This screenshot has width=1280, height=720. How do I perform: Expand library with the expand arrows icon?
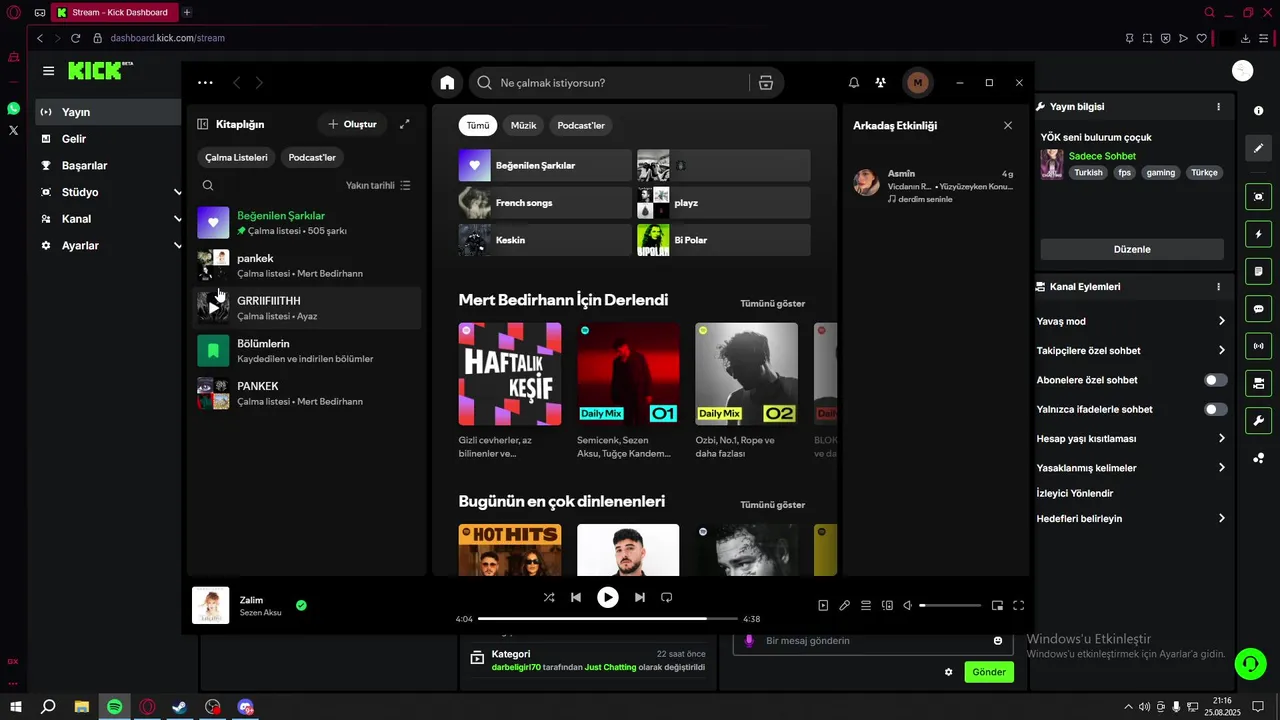404,124
